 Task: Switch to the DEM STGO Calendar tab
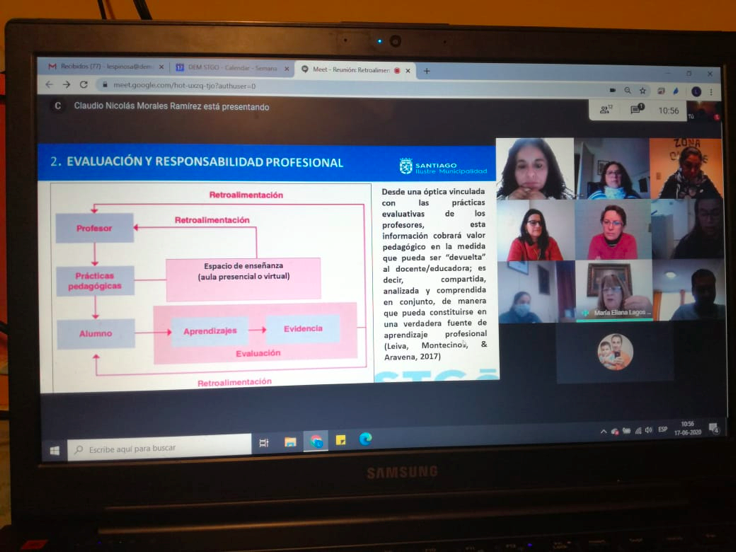(232, 68)
